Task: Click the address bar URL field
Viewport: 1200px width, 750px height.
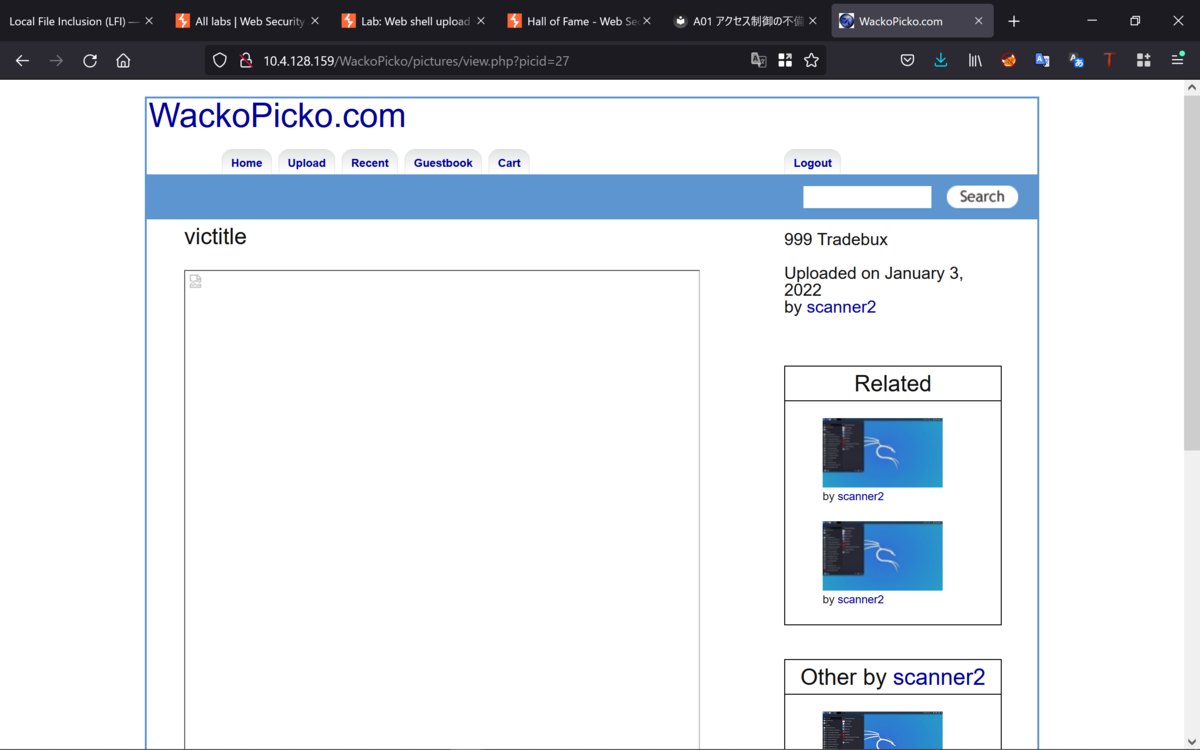Action: [x=500, y=60]
